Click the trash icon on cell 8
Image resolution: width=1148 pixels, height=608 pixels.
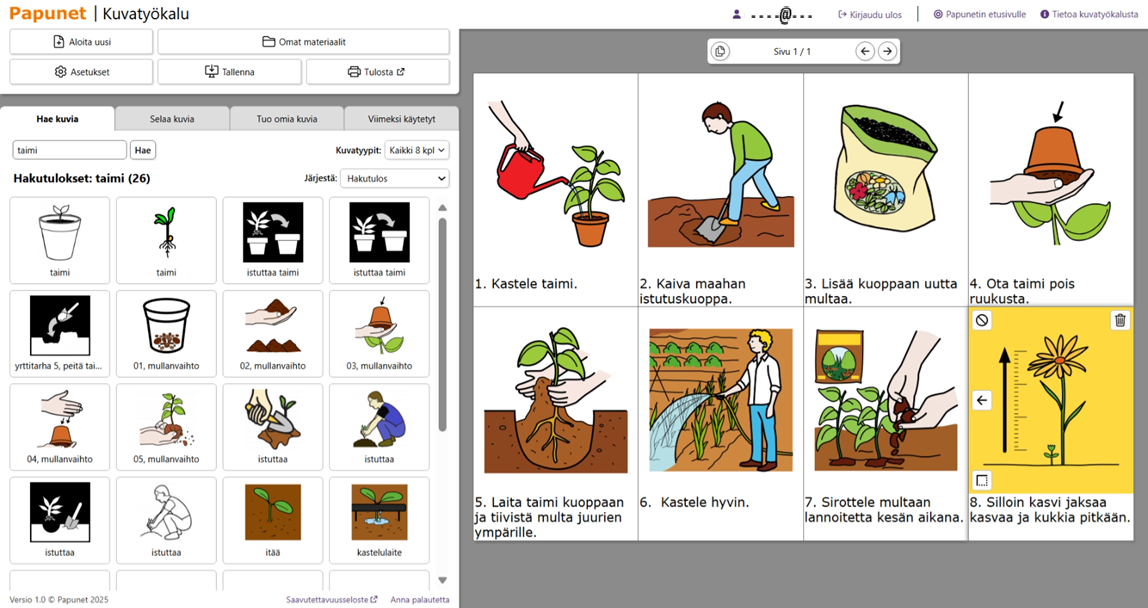coord(1120,320)
